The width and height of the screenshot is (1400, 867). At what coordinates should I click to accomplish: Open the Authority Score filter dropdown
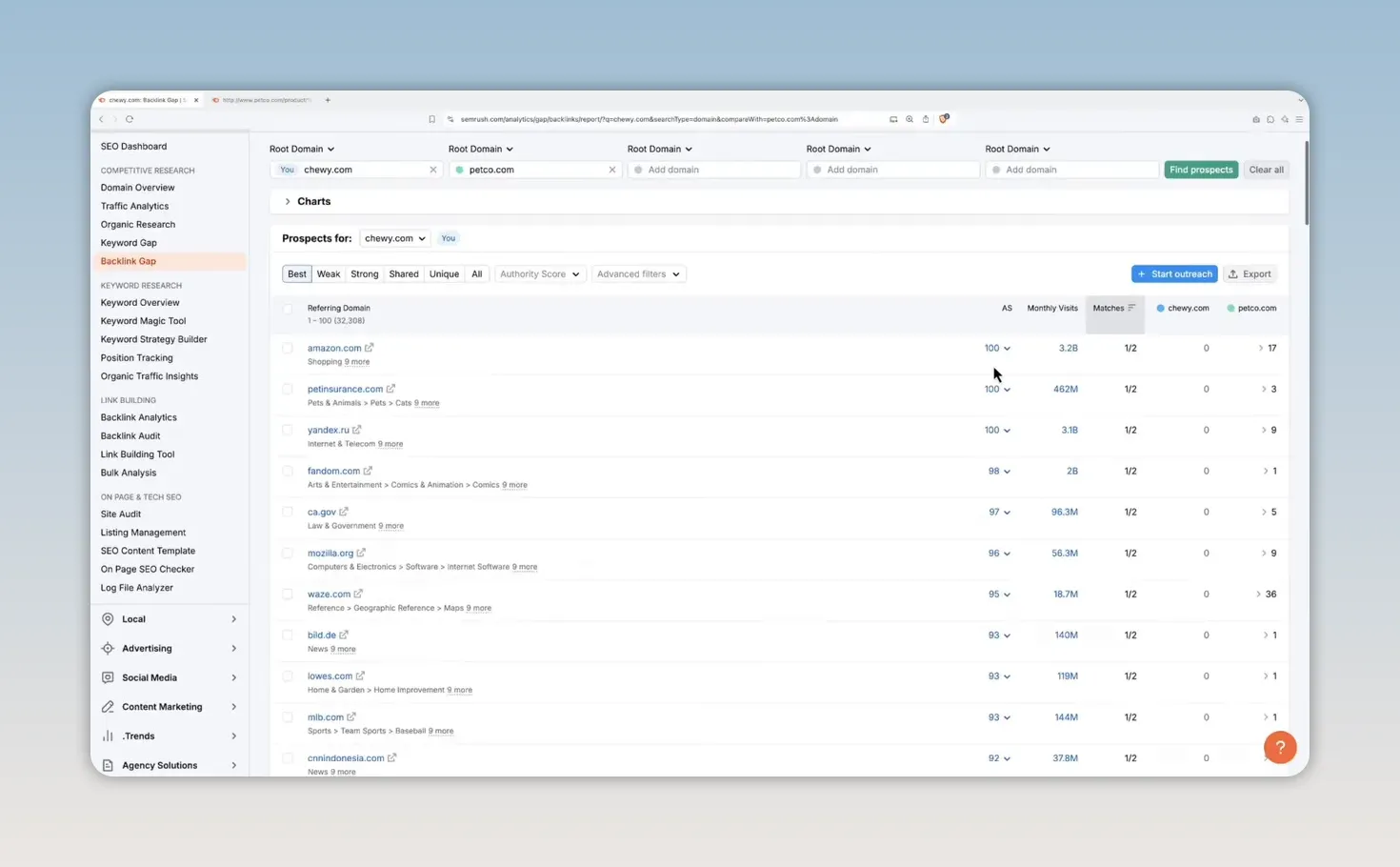click(539, 274)
